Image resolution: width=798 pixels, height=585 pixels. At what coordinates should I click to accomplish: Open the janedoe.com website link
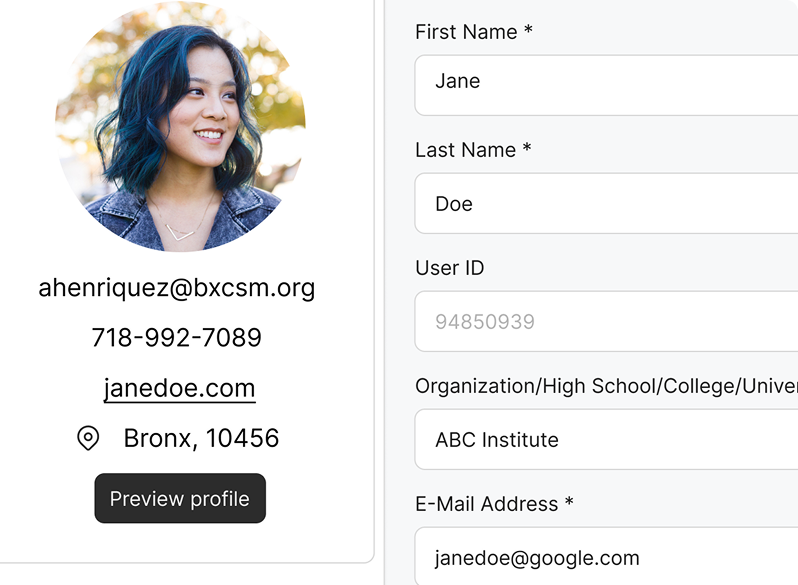pyautogui.click(x=180, y=388)
